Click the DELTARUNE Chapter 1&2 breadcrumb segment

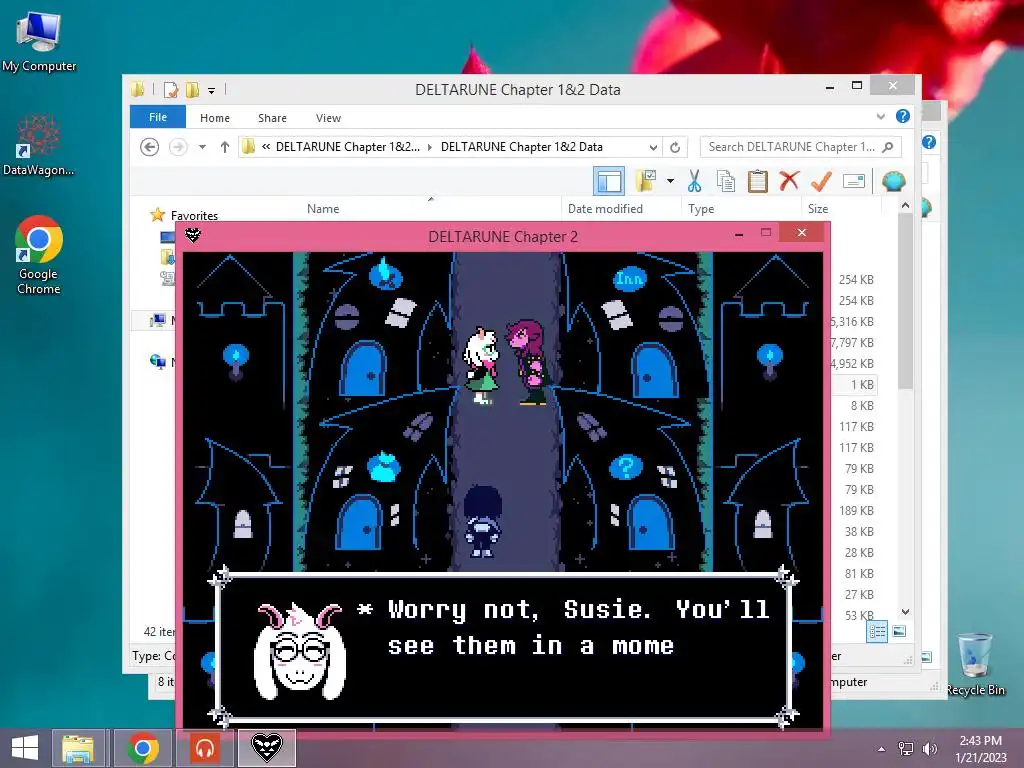[347, 147]
